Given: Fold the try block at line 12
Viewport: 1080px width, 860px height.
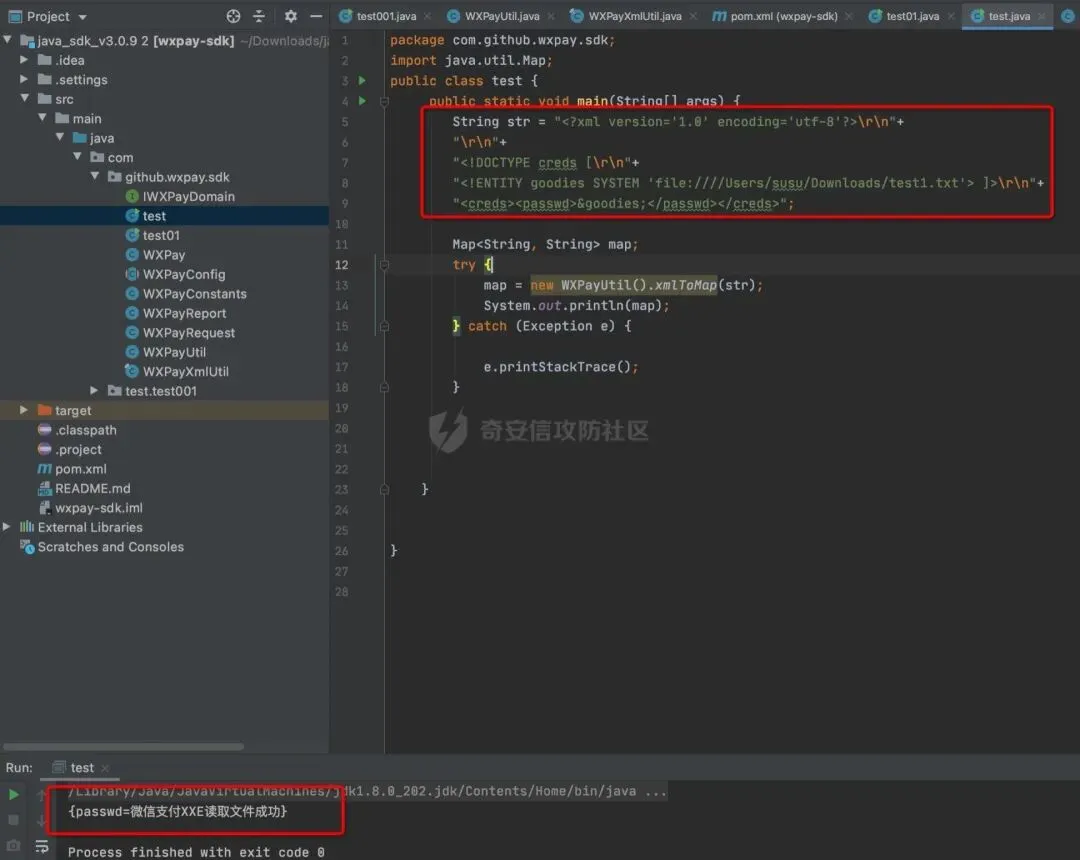Looking at the screenshot, I should (x=384, y=264).
